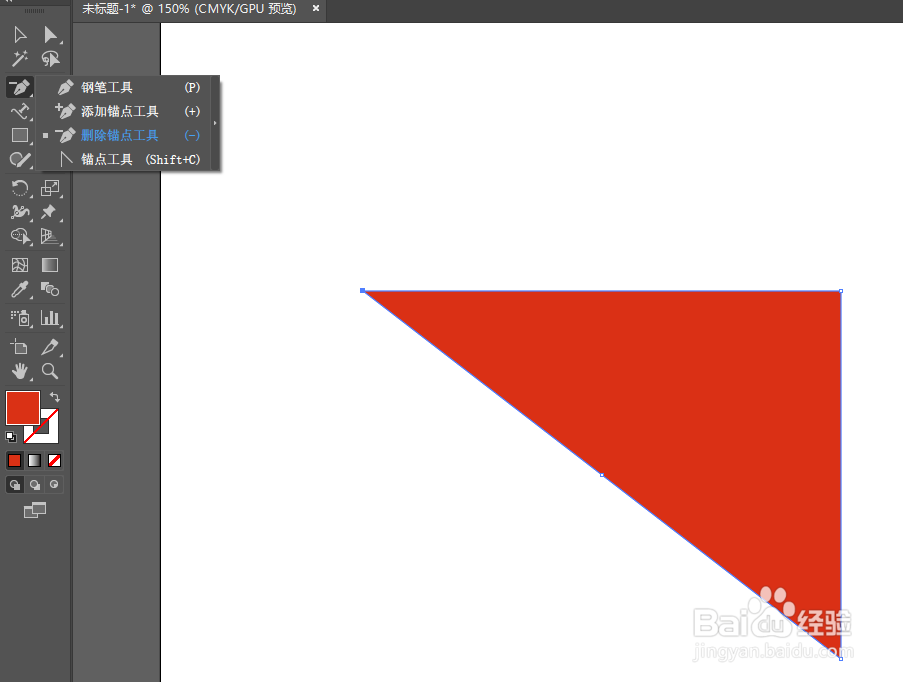The image size is (903, 682).
Task: Select the Hand tool
Action: point(20,371)
